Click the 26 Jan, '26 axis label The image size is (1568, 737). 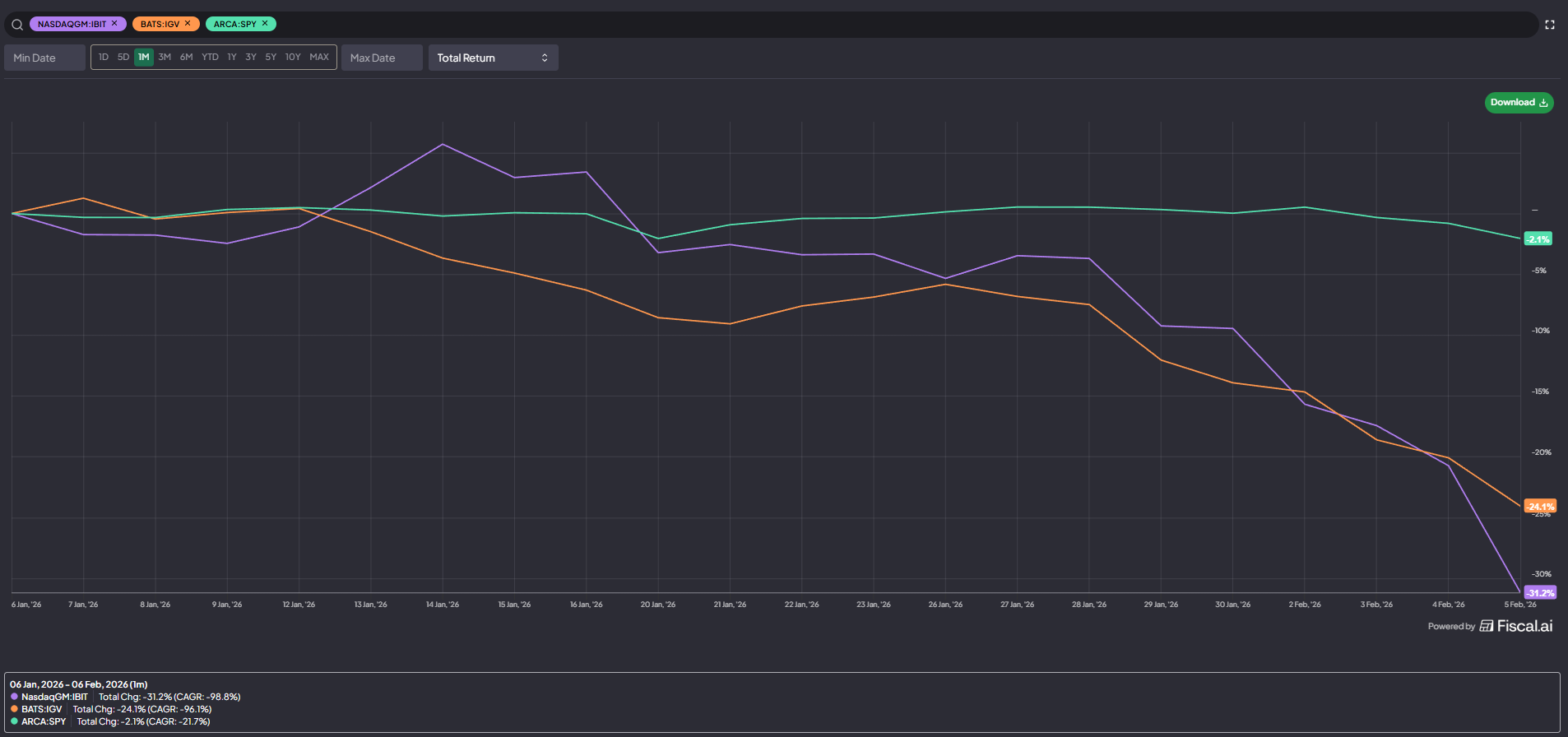(x=945, y=605)
